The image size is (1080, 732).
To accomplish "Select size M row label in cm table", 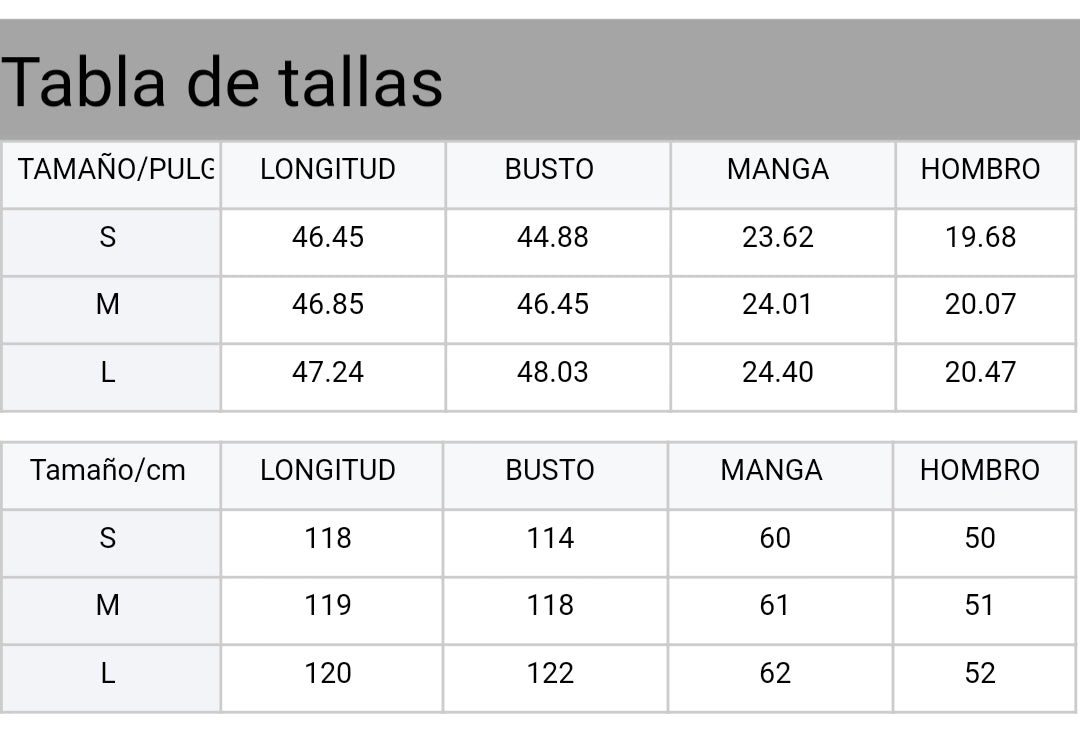I will (108, 605).
